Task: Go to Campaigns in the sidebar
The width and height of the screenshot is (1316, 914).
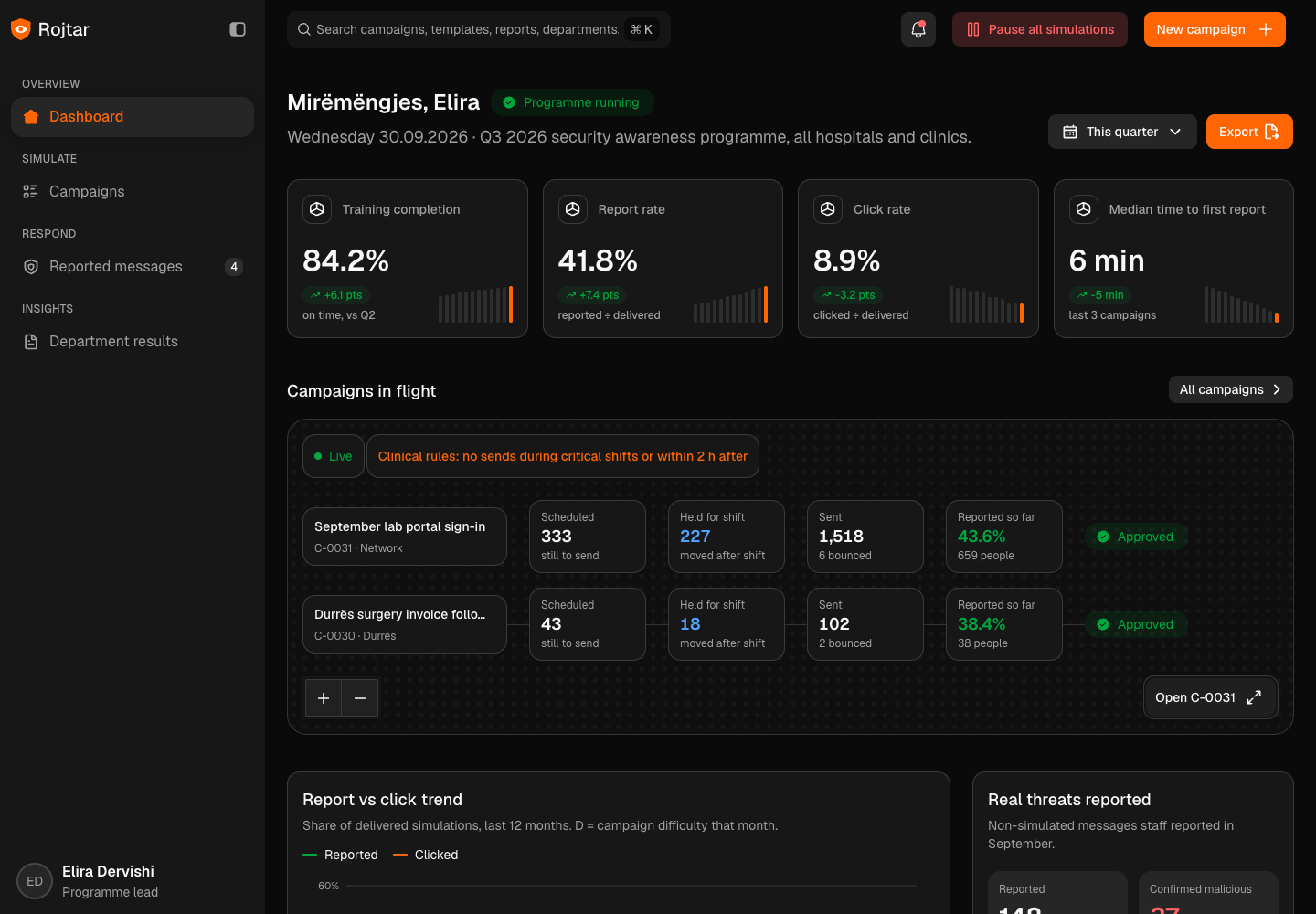Action: pos(133,192)
